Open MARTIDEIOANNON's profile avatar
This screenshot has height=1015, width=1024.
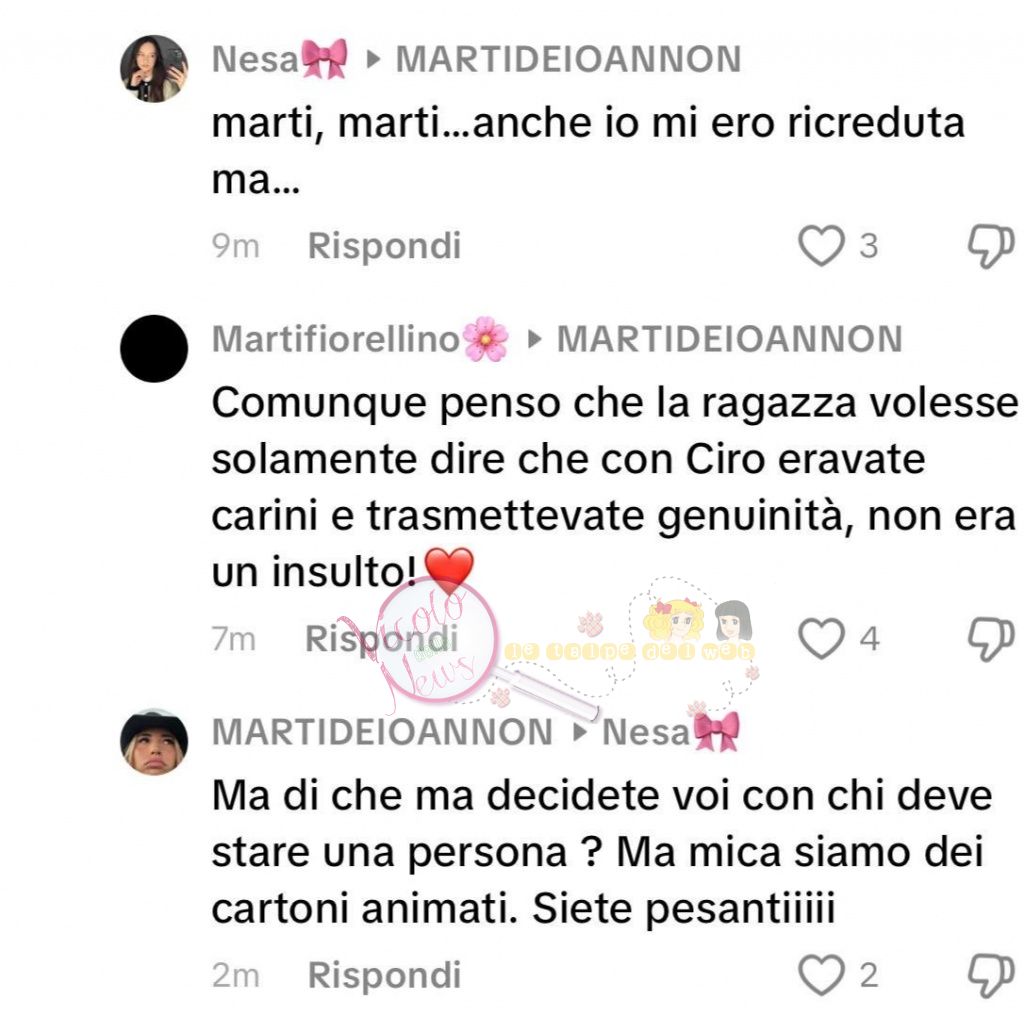(153, 742)
